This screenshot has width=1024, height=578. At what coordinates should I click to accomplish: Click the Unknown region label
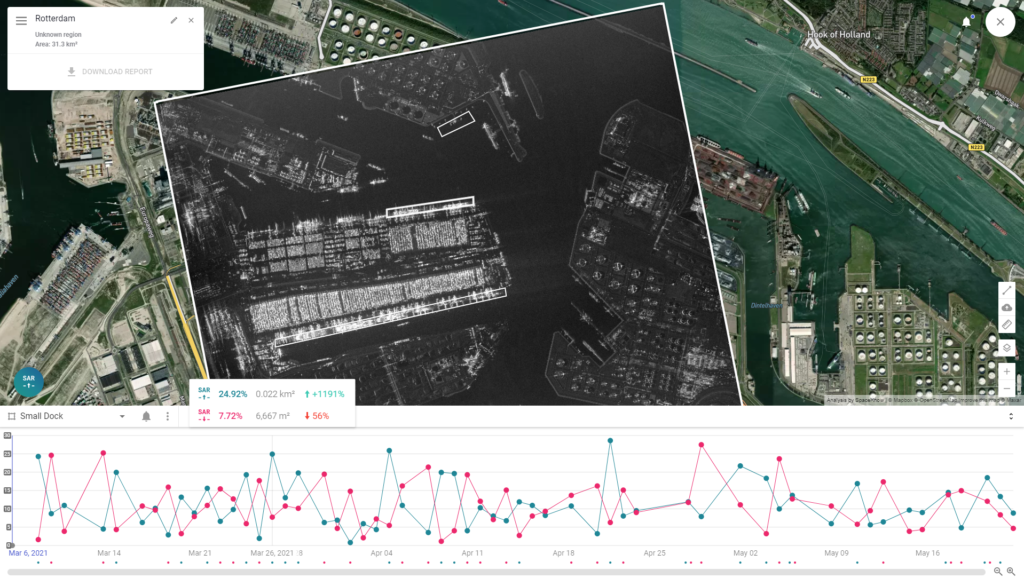click(58, 35)
